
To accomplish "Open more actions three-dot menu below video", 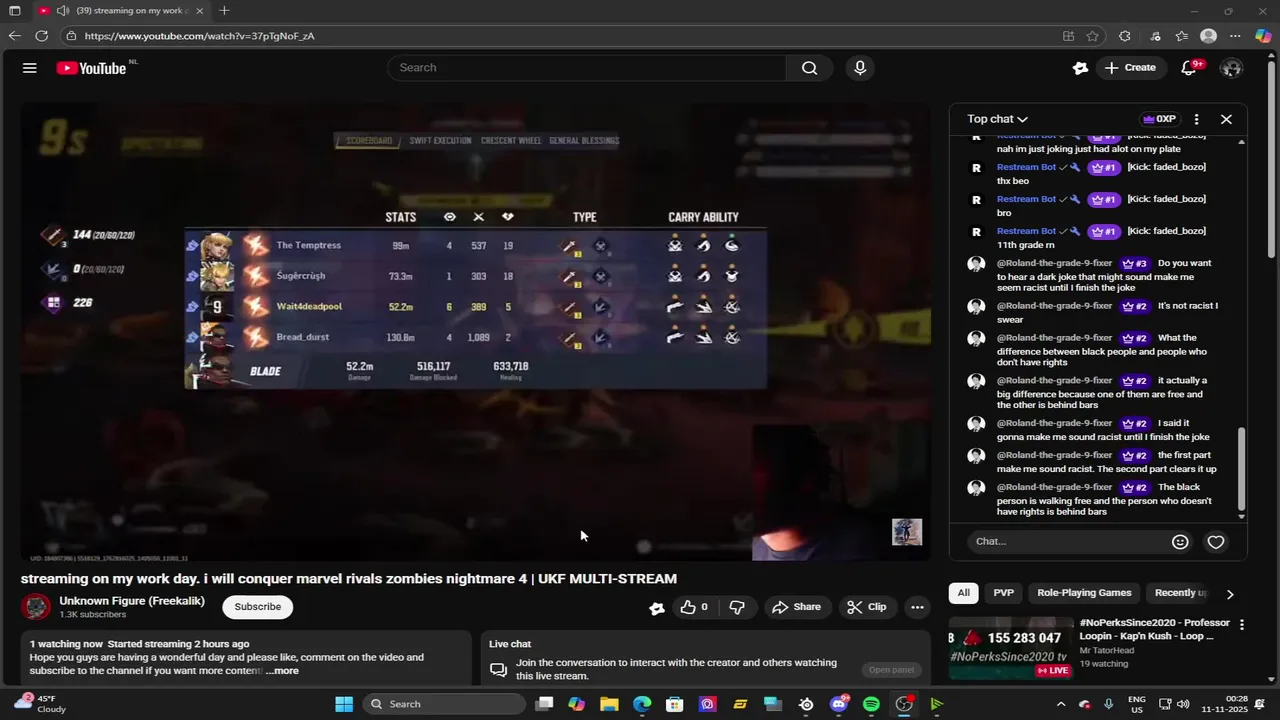I will (917, 607).
